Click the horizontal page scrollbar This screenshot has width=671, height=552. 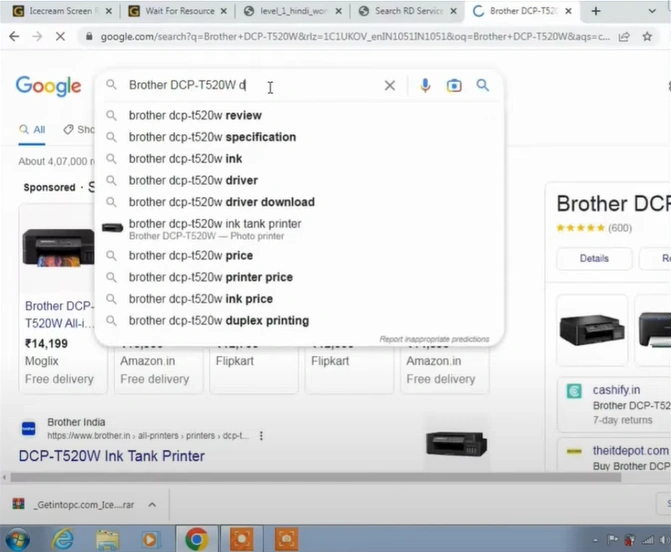point(300,478)
